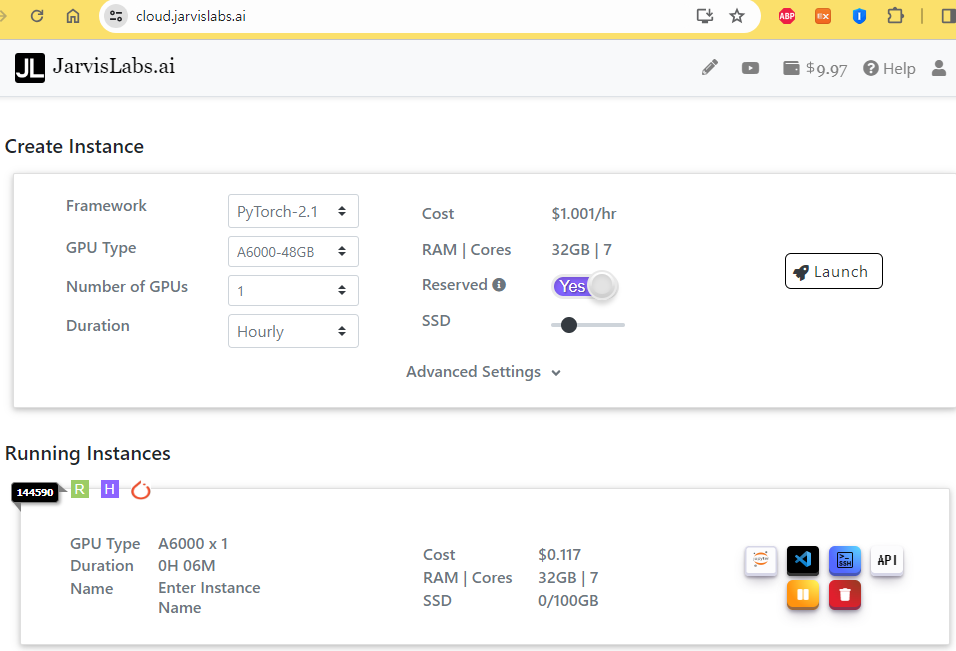956x651 pixels.
Task: Click the 0H 06M duration value
Action: 187,566
